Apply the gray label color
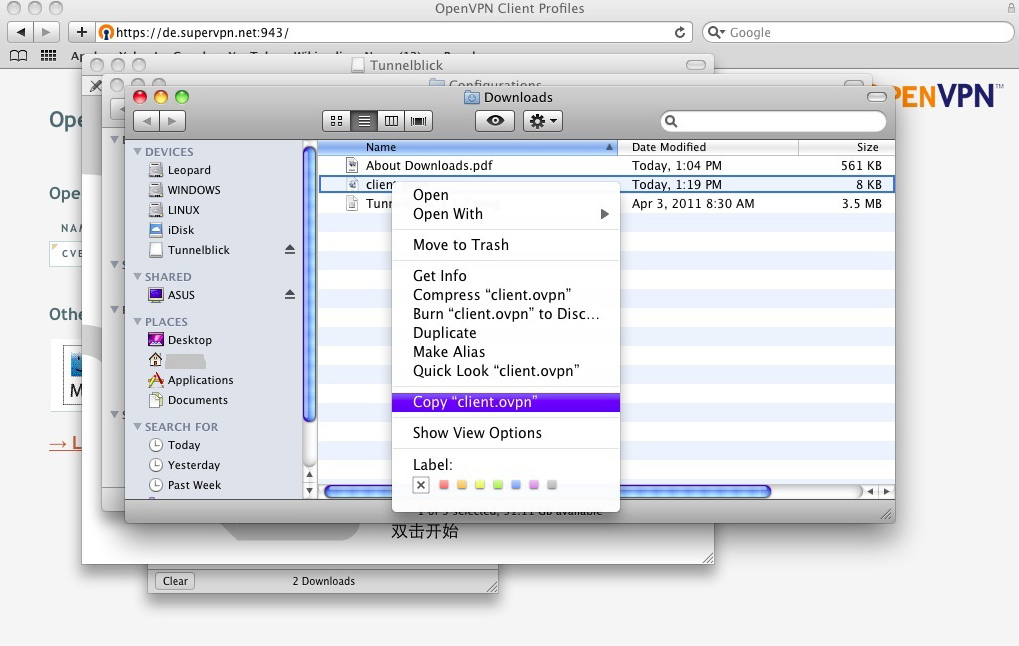This screenshot has width=1019, height=646. (552, 485)
